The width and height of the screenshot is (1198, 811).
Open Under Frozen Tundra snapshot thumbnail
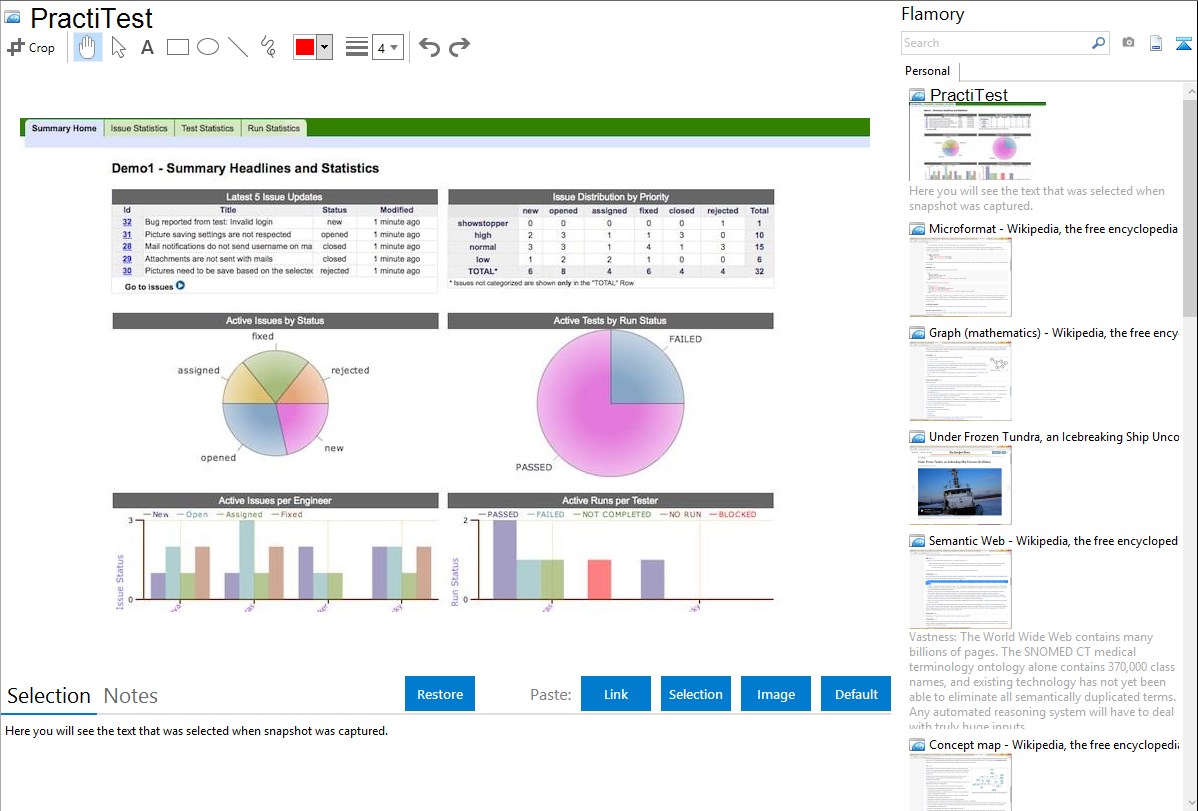tap(960, 485)
